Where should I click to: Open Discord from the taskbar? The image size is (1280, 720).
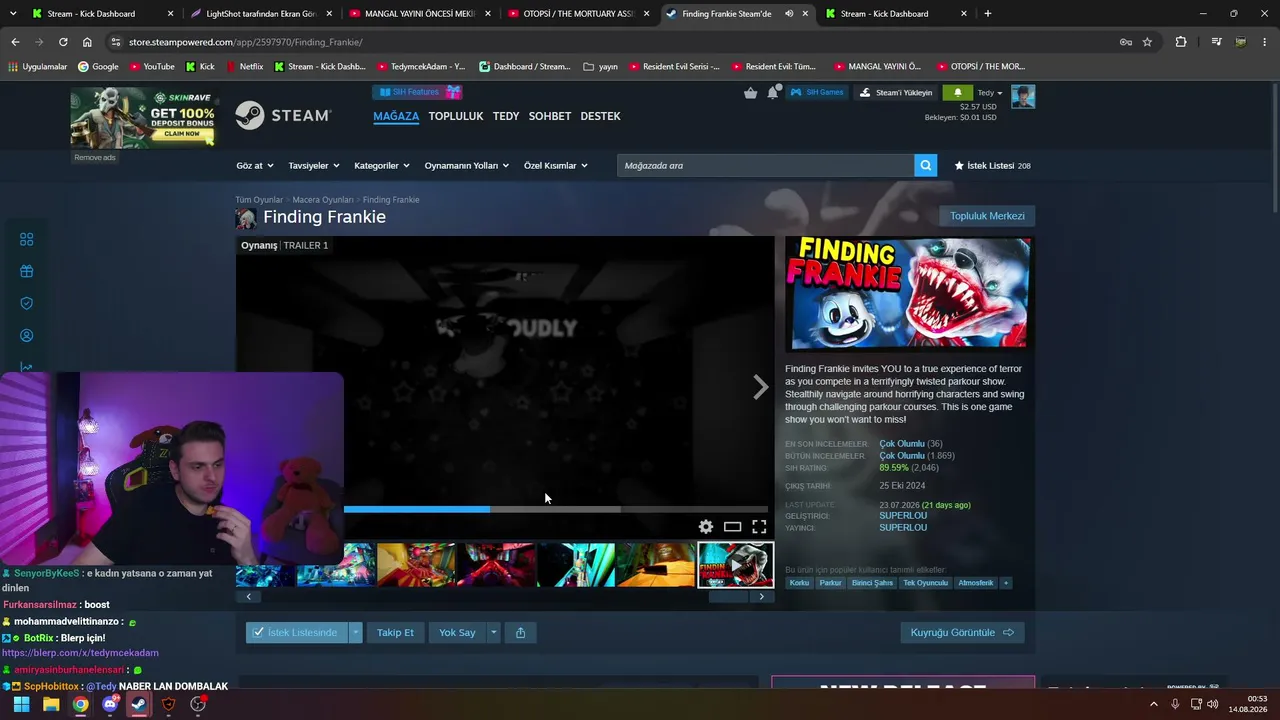tap(110, 704)
